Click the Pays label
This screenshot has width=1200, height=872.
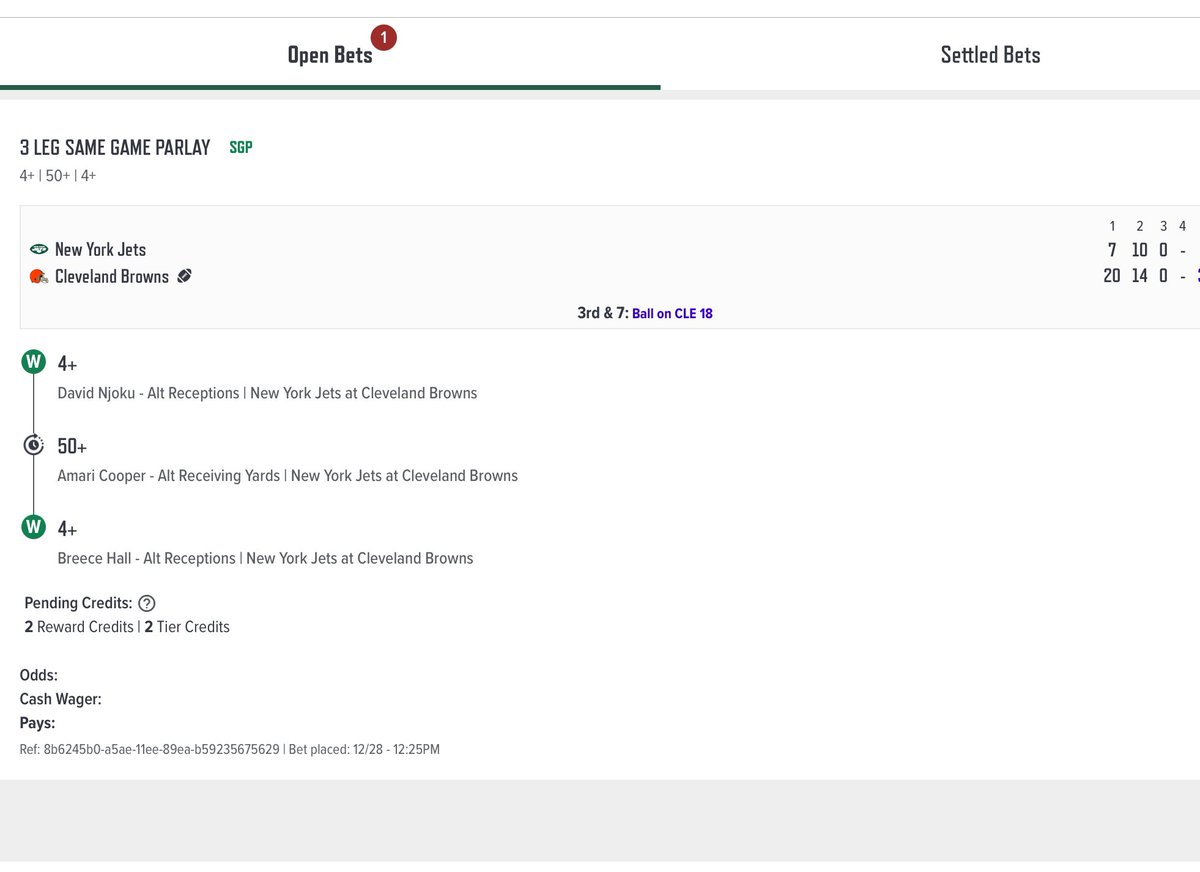coord(38,723)
